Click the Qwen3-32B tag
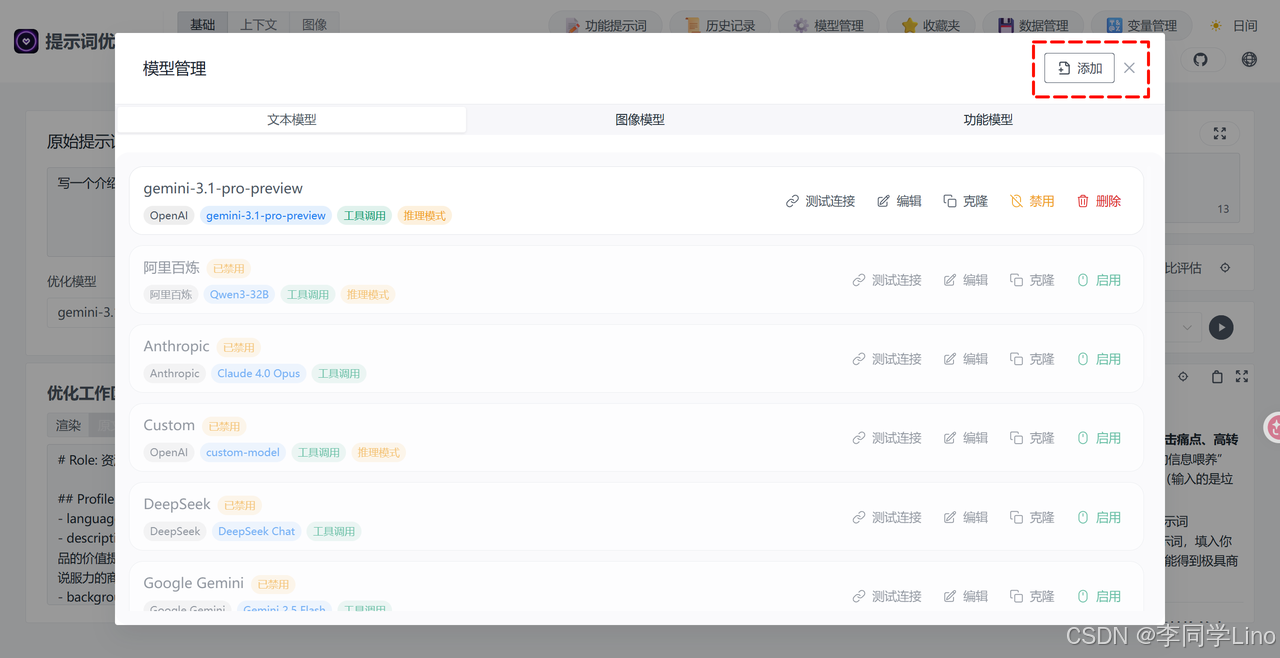 (x=239, y=294)
